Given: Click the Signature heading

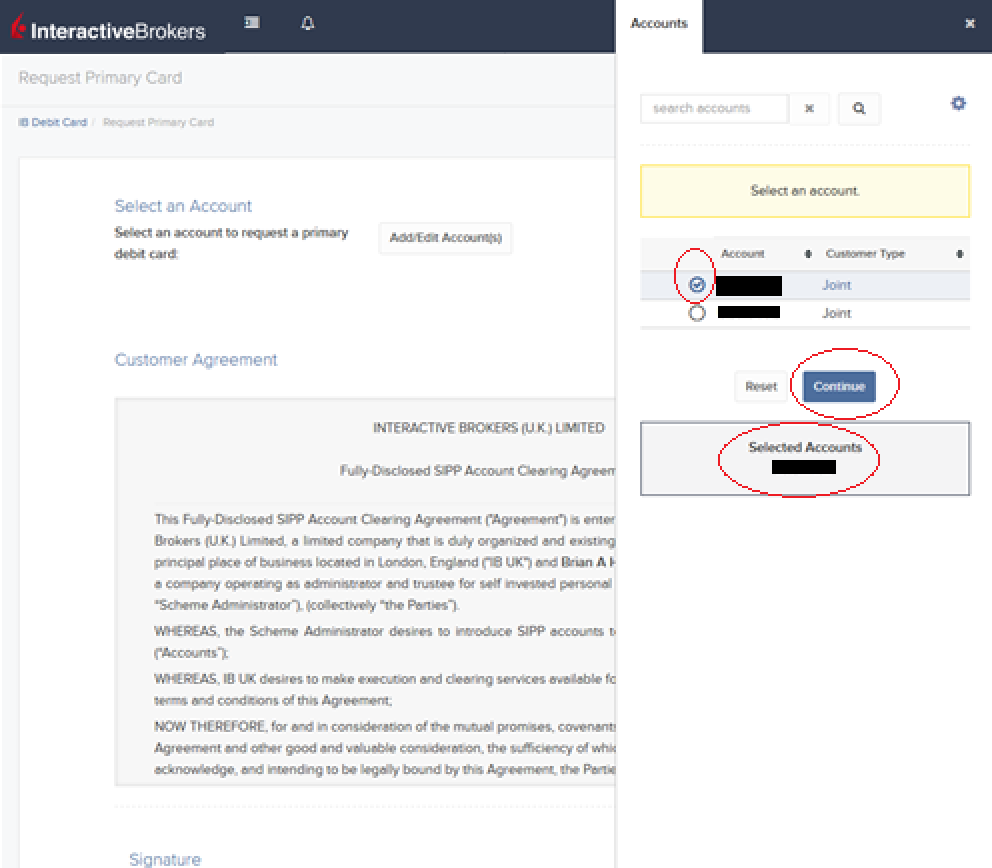Looking at the screenshot, I should click(x=165, y=859).
